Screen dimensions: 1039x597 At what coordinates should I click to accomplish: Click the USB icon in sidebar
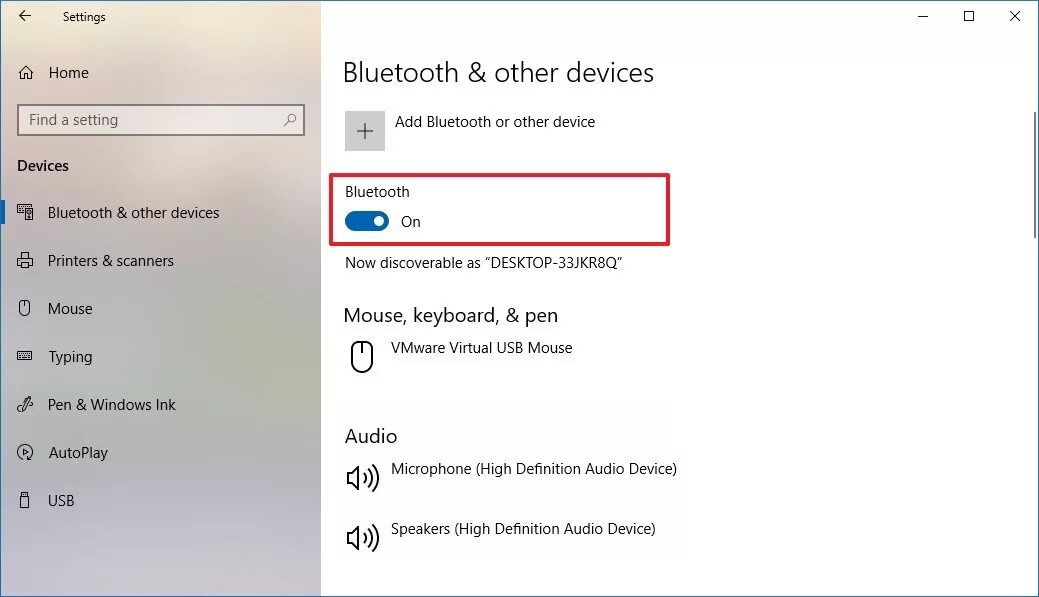(x=26, y=500)
